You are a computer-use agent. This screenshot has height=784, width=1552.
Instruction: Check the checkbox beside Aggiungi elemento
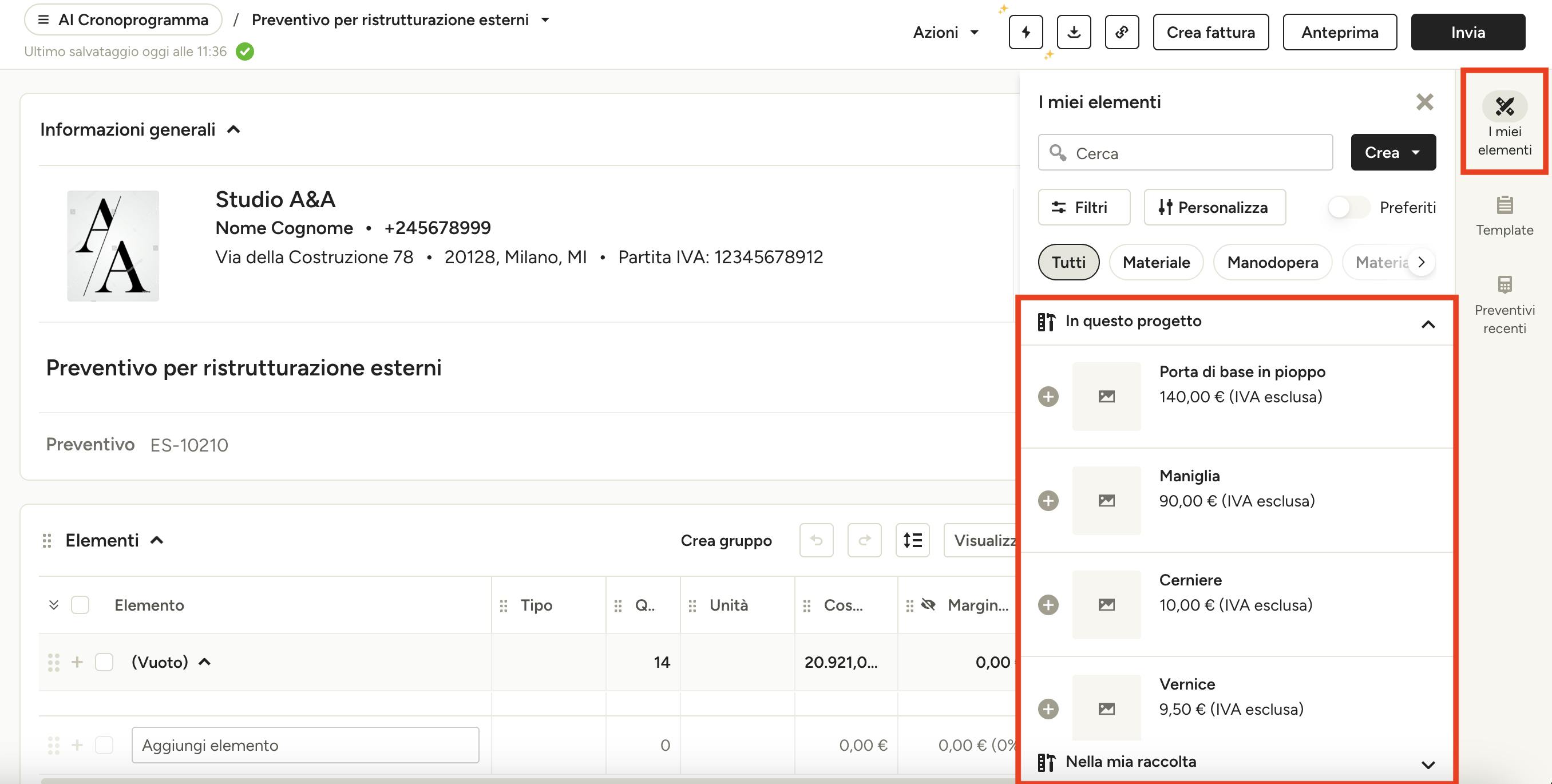pyautogui.click(x=104, y=746)
